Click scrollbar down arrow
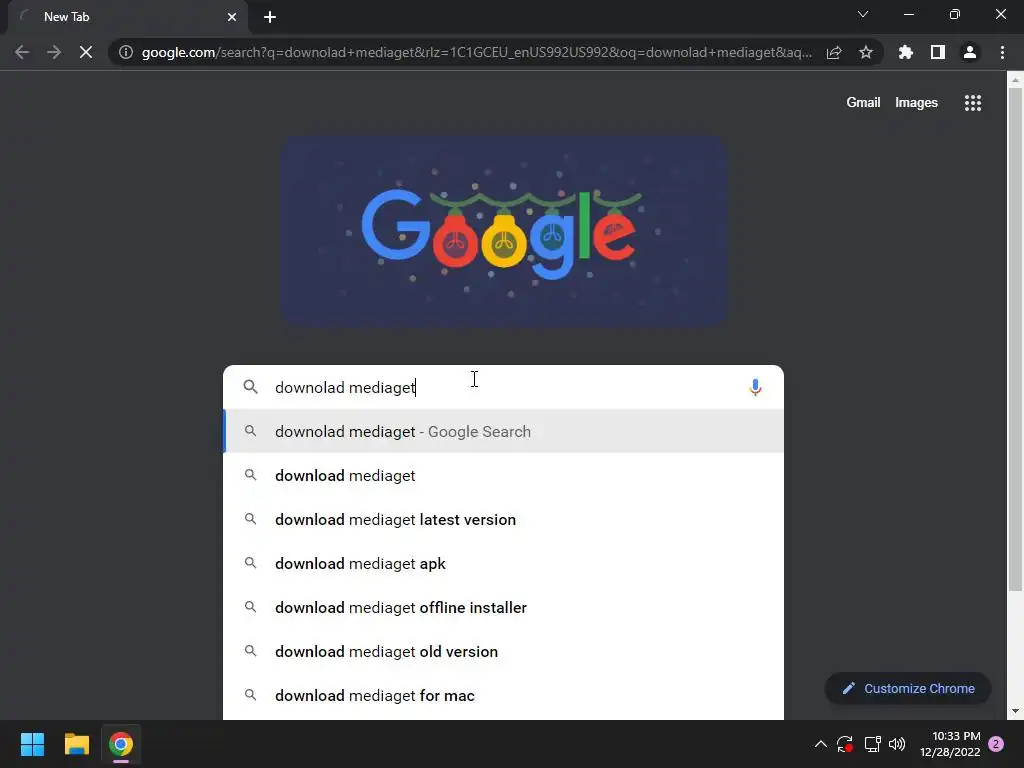 (x=1015, y=711)
